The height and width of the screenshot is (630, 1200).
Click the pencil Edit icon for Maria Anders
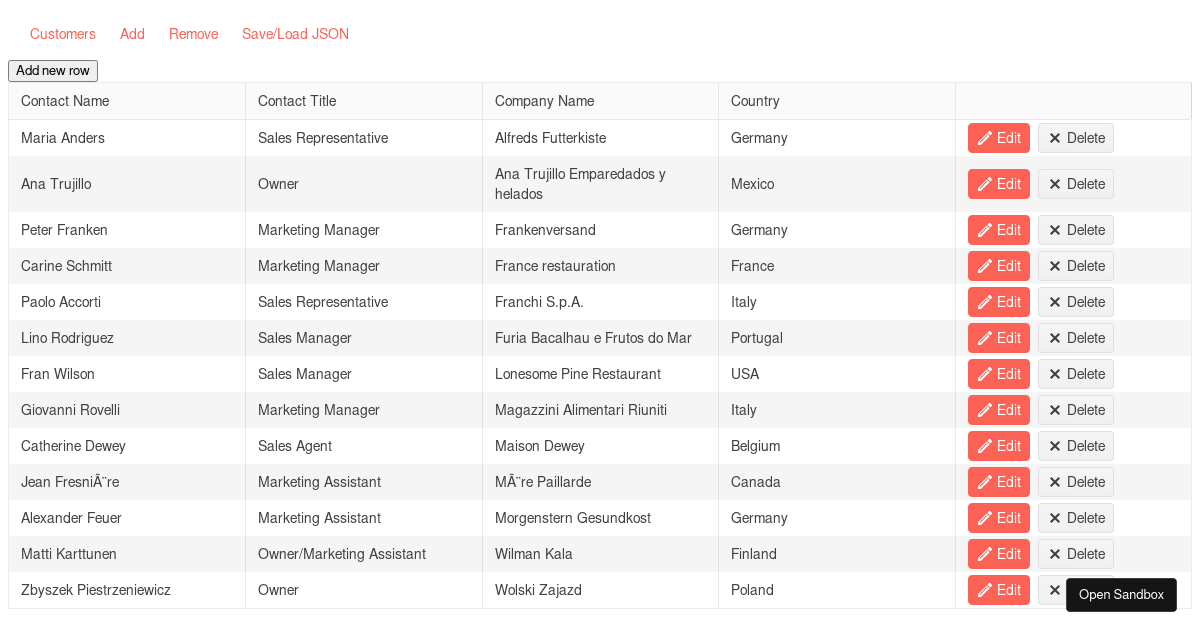985,138
